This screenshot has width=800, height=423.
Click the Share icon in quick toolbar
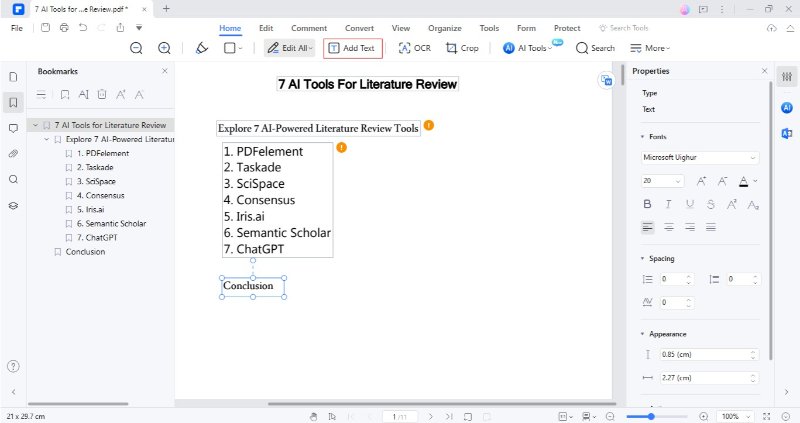tap(120, 28)
